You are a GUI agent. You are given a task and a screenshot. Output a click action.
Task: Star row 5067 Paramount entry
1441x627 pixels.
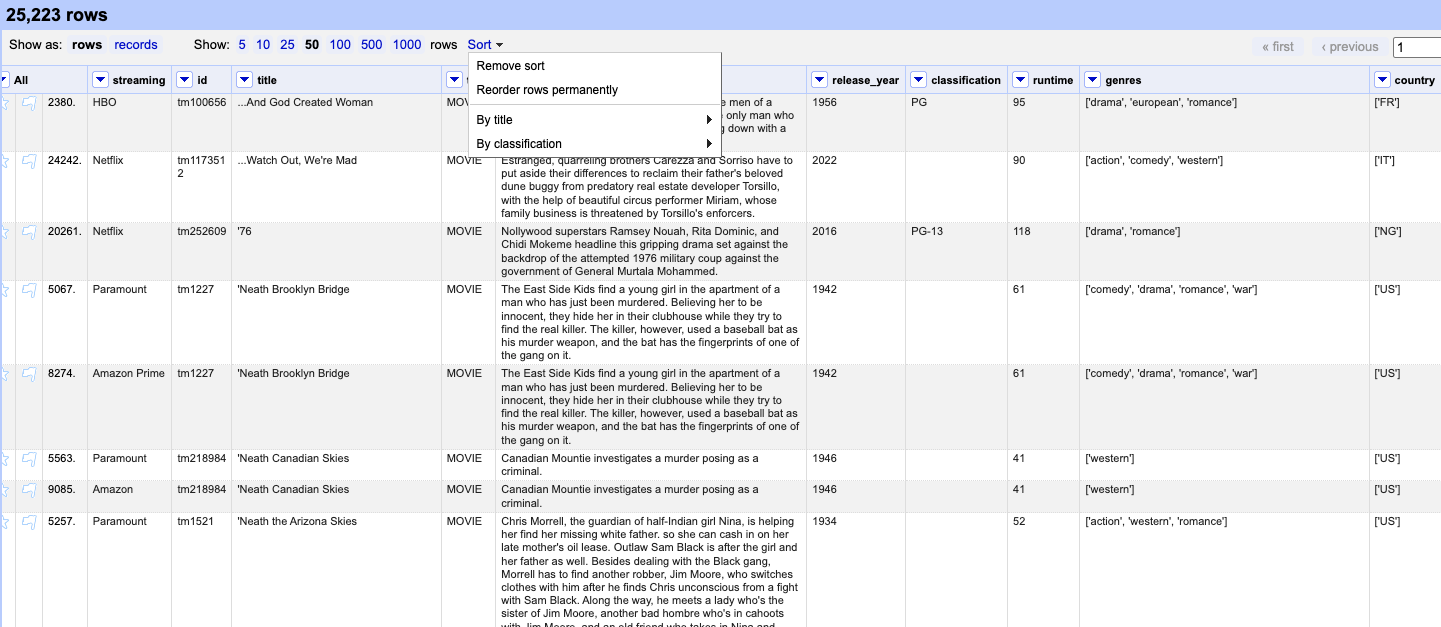point(6,290)
